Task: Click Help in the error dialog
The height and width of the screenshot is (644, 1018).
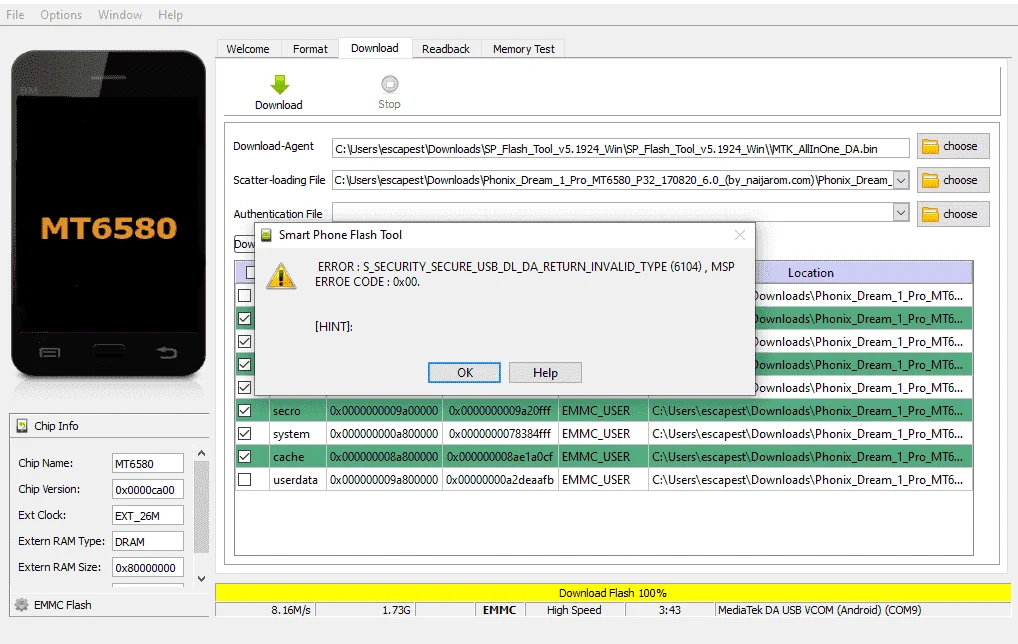Action: tap(545, 373)
